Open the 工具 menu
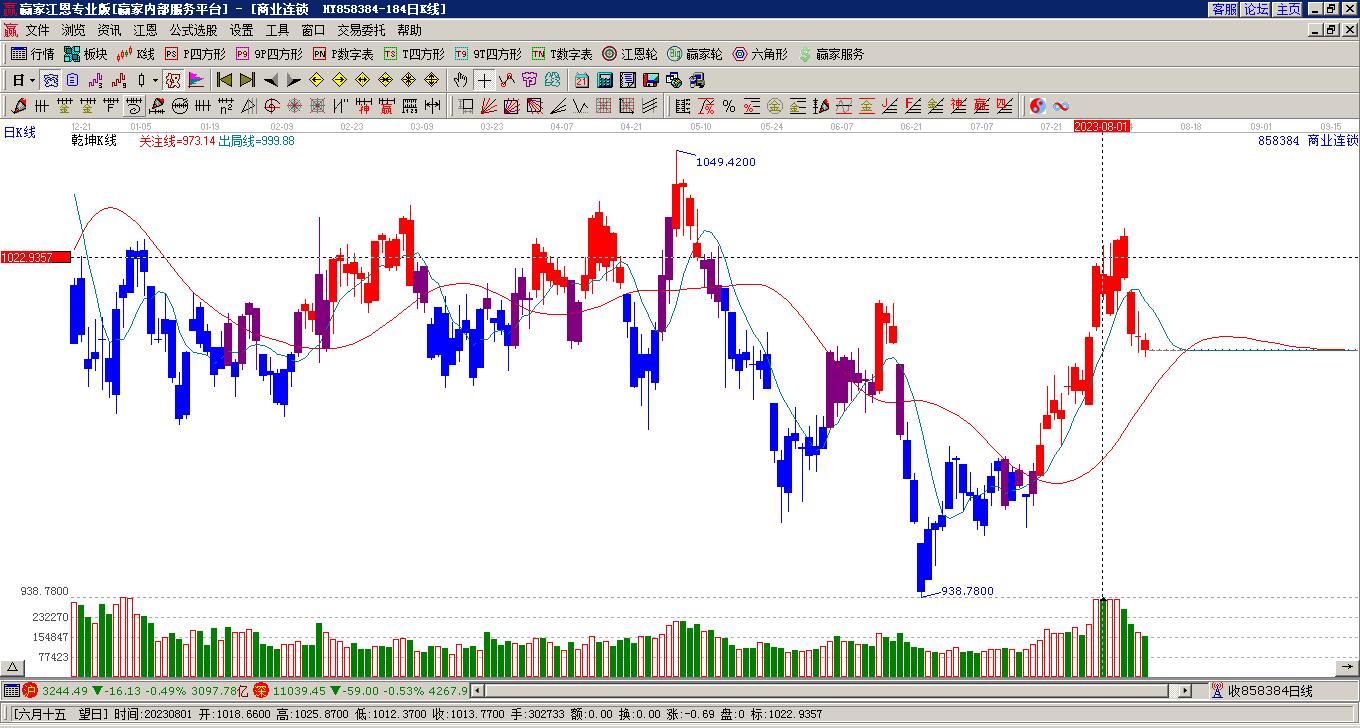Screen dimensions: 1360x728 point(277,30)
